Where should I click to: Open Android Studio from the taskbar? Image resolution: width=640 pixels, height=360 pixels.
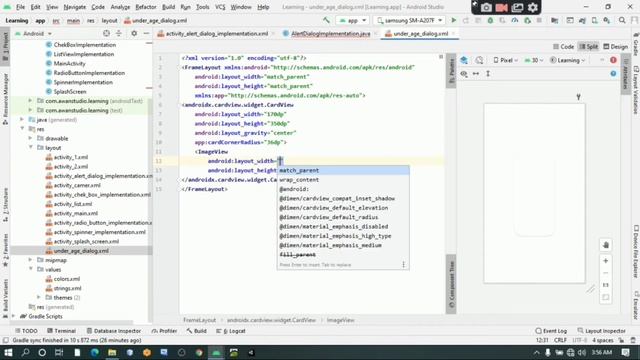click(216, 353)
